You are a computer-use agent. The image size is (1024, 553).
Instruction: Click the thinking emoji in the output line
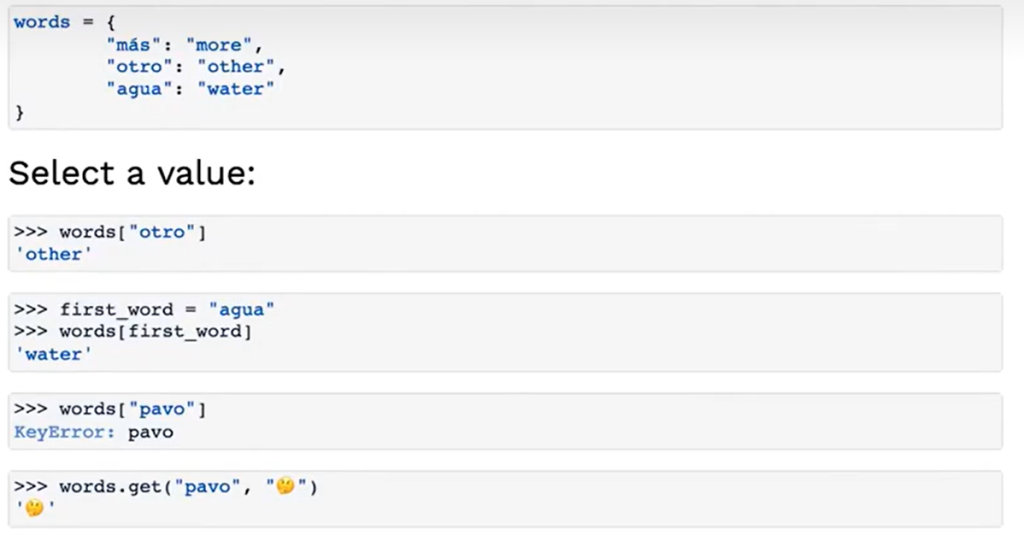pyautogui.click(x=34, y=510)
